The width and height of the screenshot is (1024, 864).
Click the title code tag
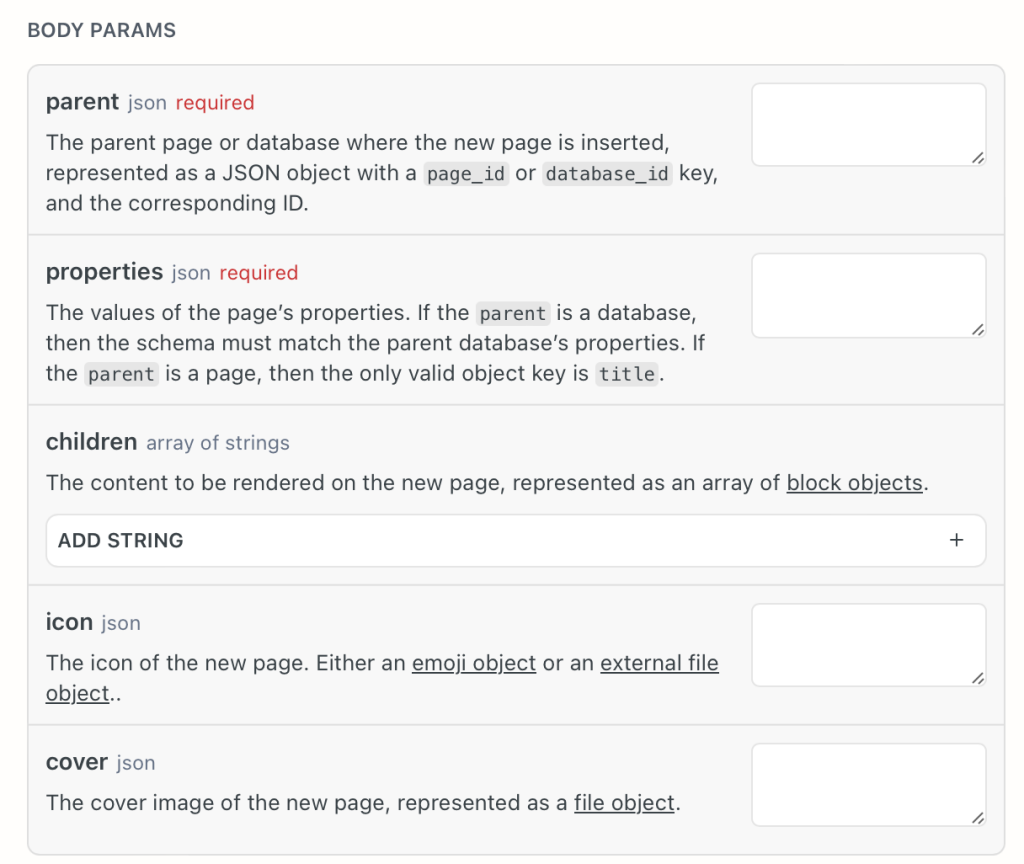[626, 375]
